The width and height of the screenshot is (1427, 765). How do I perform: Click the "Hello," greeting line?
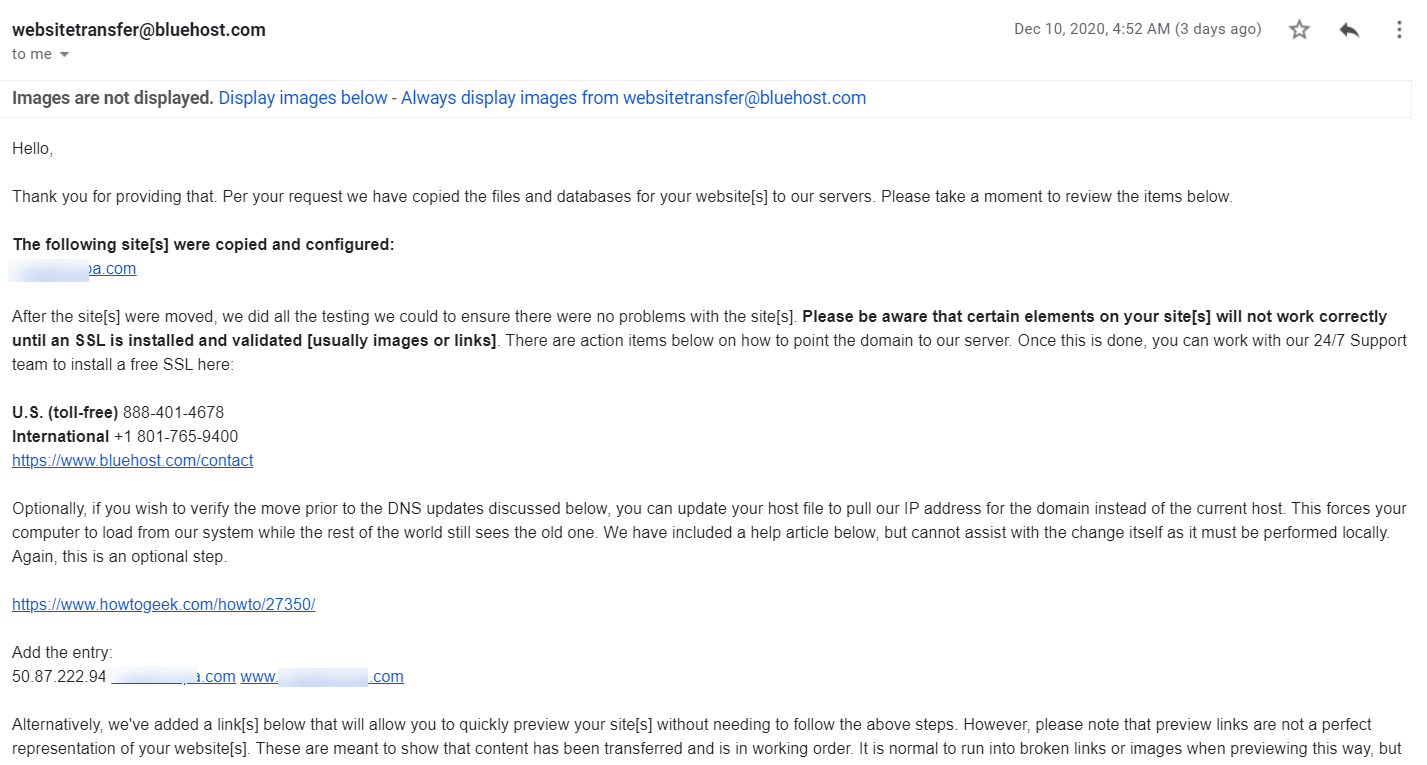32,149
